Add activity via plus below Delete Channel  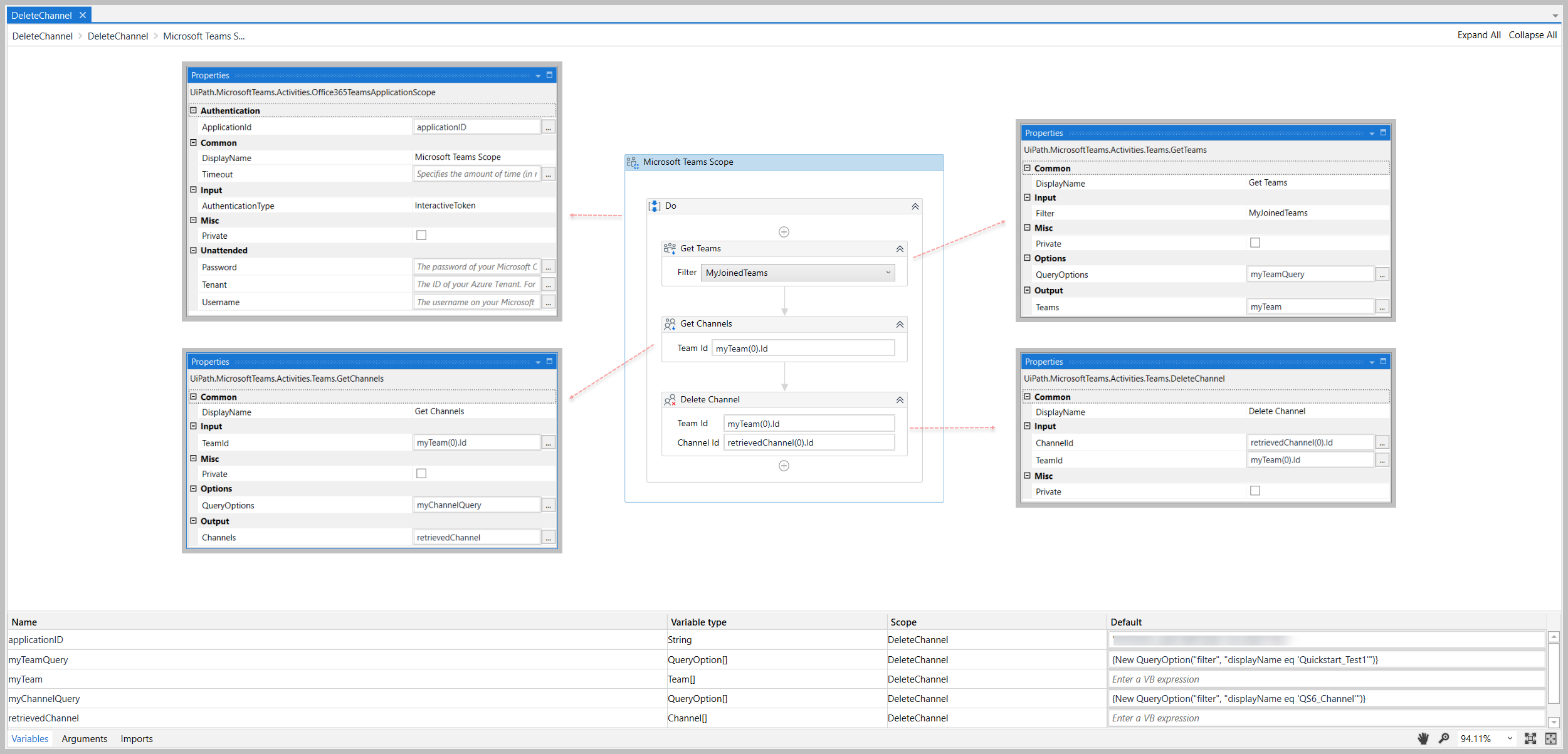pyautogui.click(x=784, y=466)
